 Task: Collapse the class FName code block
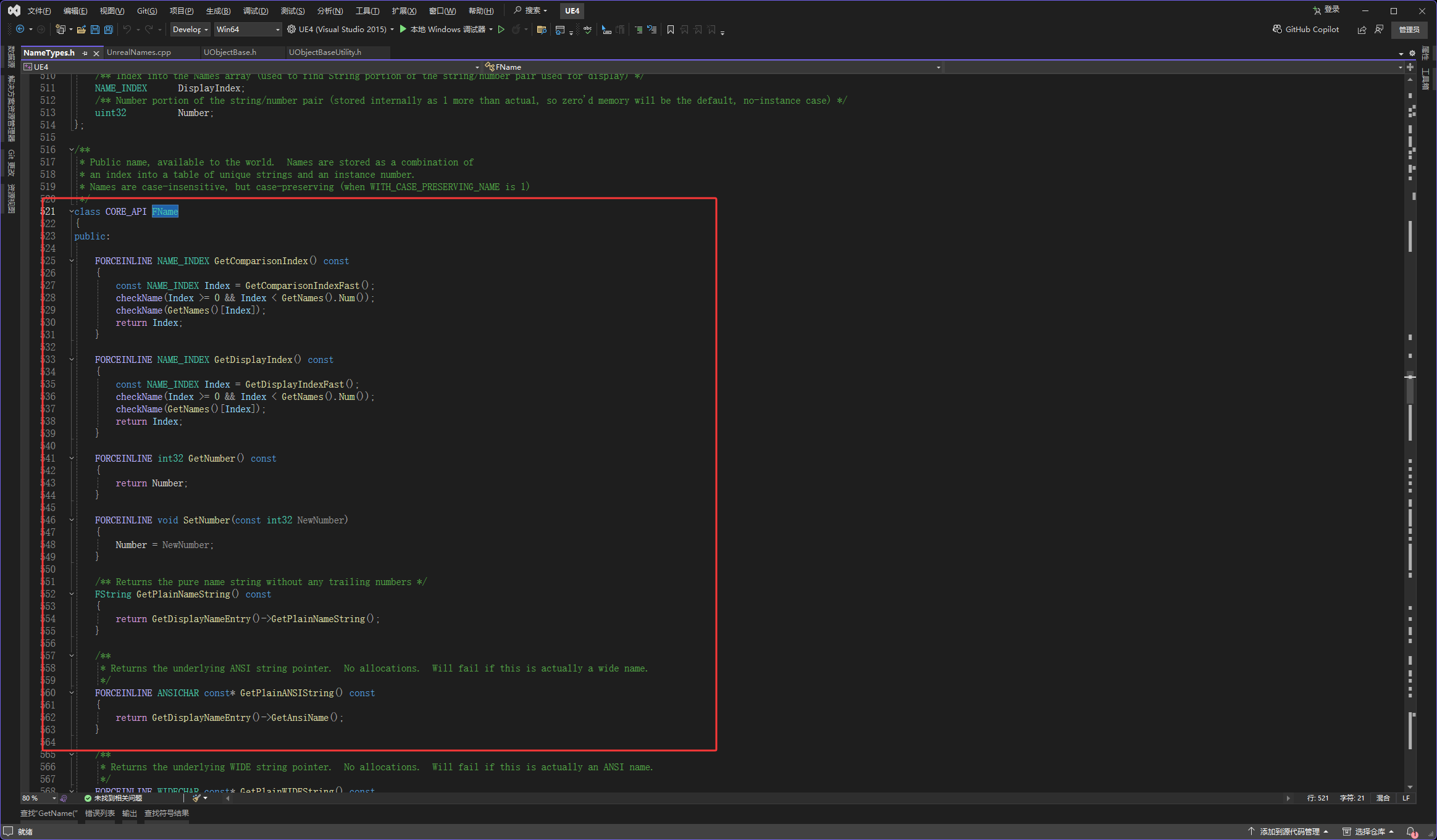click(x=72, y=212)
